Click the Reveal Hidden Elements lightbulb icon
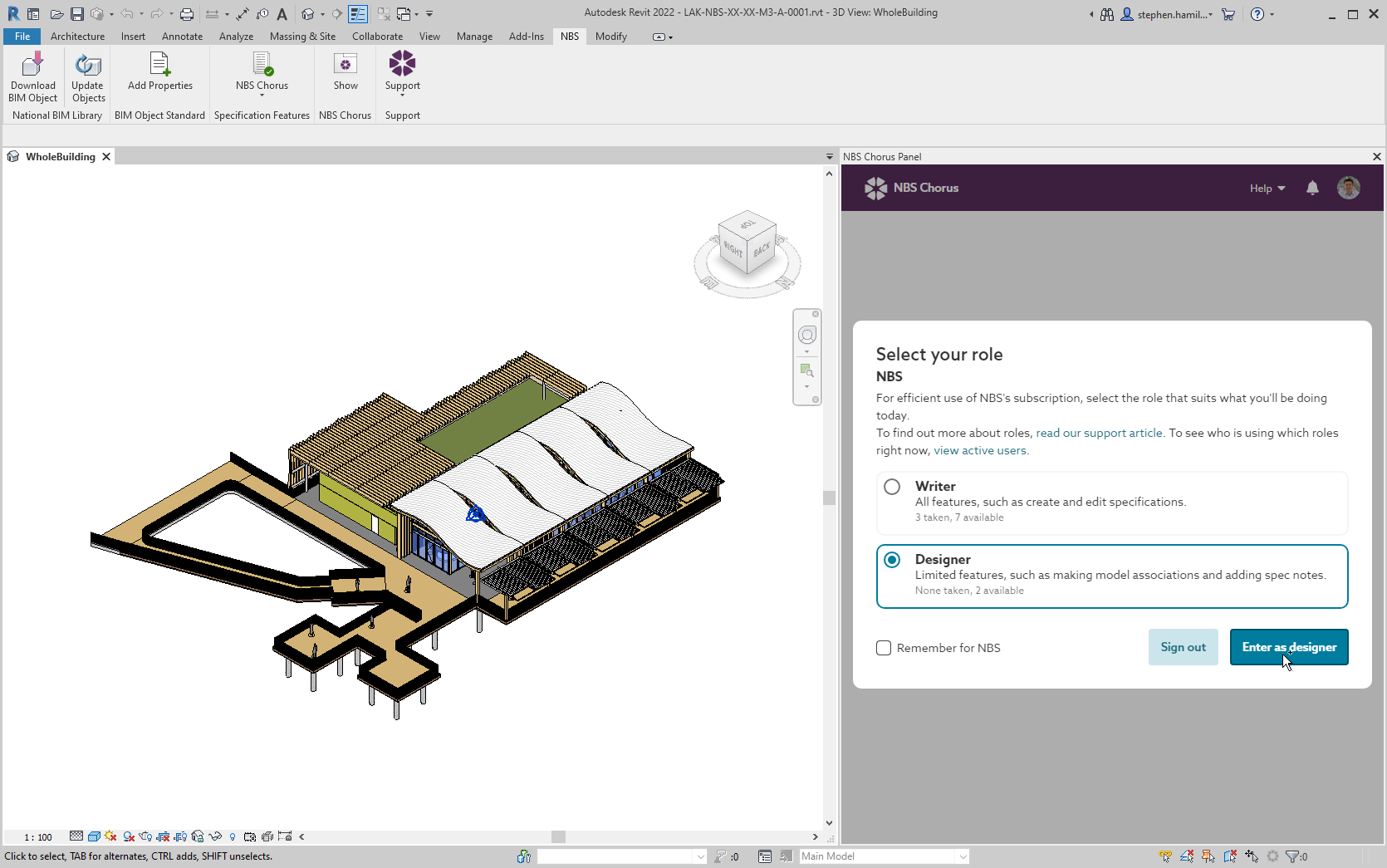The image size is (1387, 868). [x=233, y=836]
